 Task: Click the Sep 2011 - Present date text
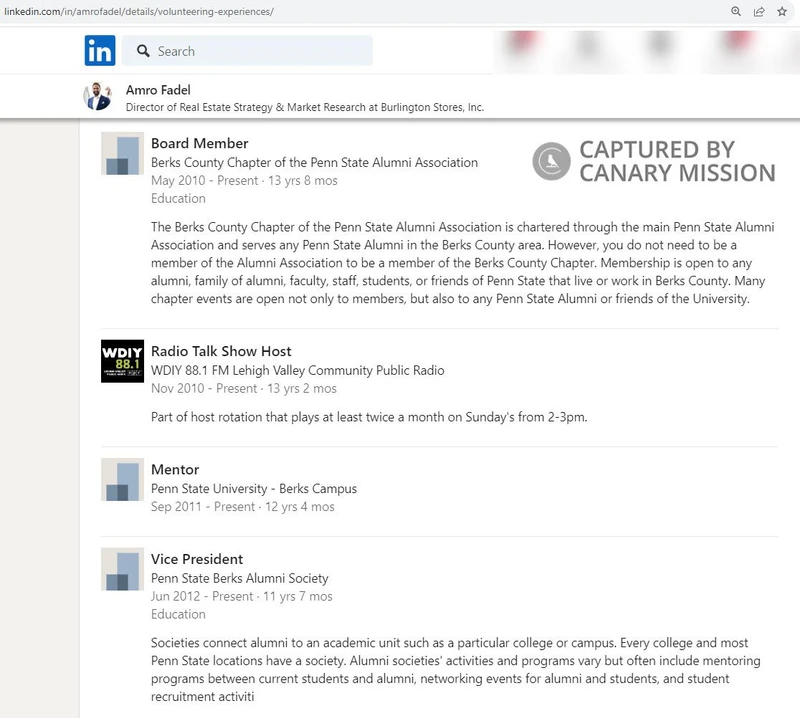click(x=242, y=507)
